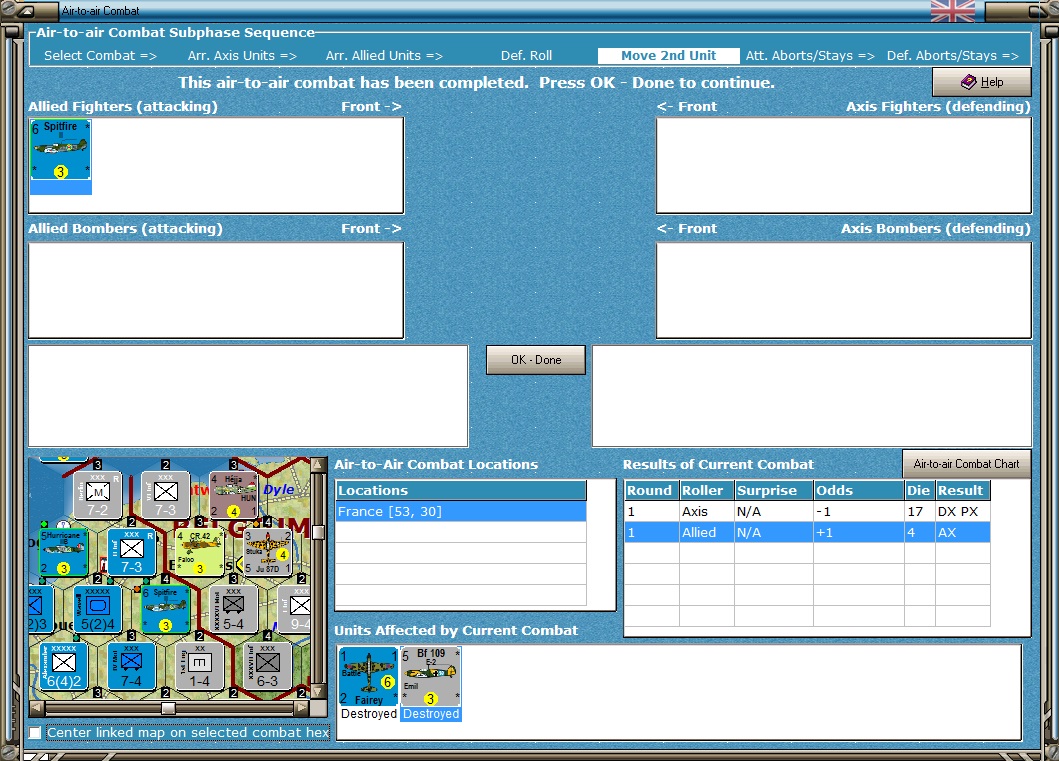The width and height of the screenshot is (1059, 761).
Task: Click the map horizontal scrollbar thumb
Action: click(x=168, y=708)
